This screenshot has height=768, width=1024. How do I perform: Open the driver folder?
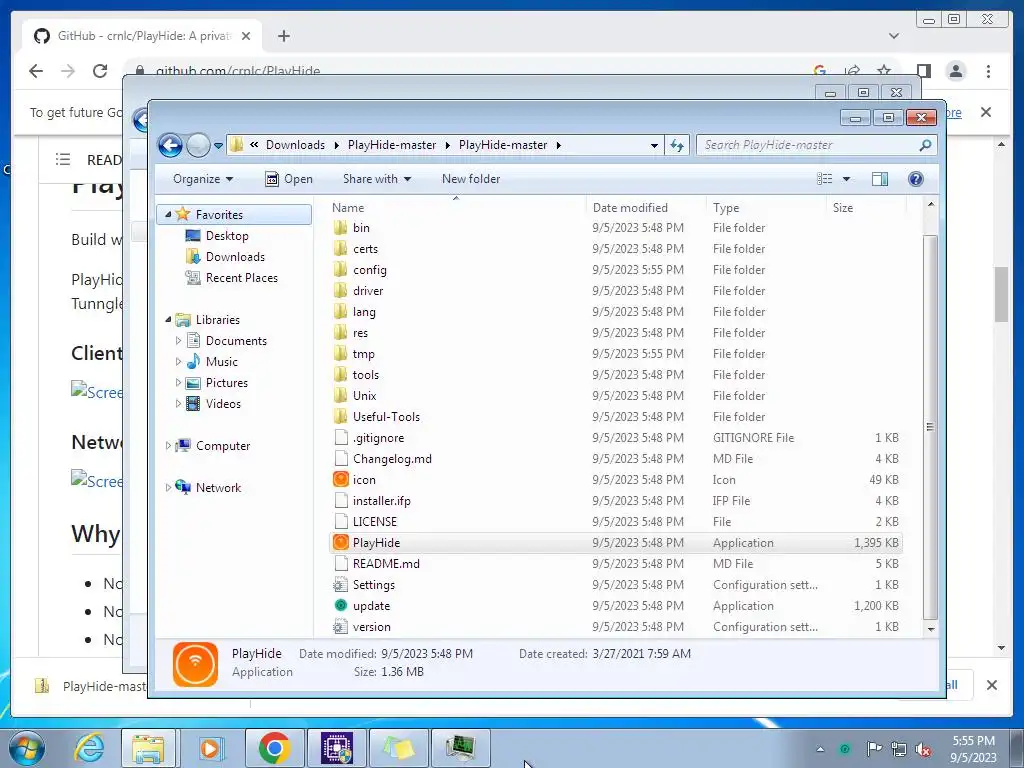point(368,291)
